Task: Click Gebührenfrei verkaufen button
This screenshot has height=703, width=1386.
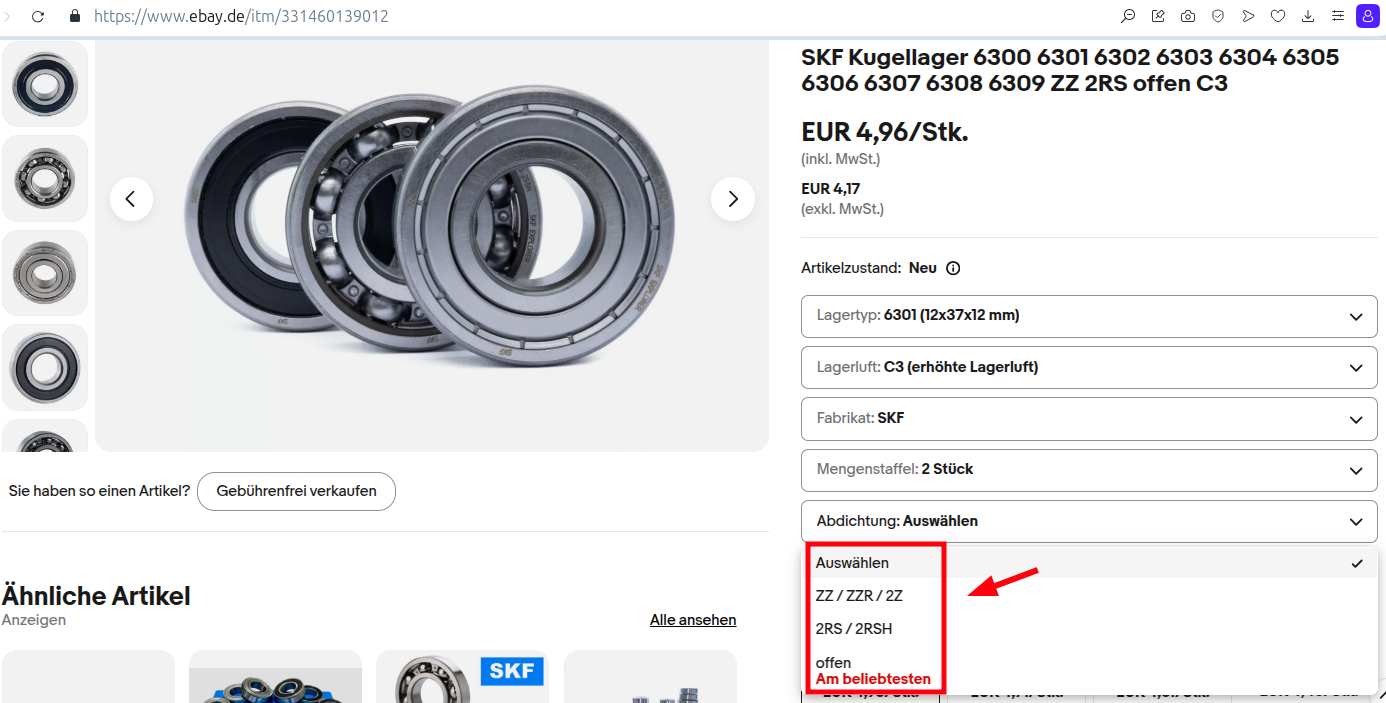Action: 296,491
